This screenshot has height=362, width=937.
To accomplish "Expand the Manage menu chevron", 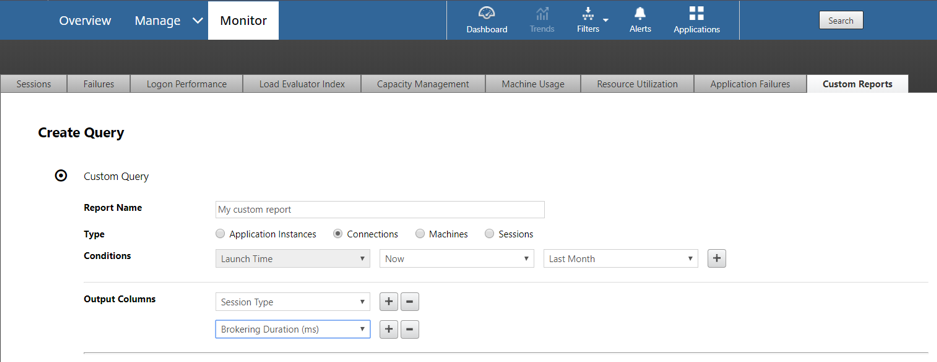I will [198, 20].
